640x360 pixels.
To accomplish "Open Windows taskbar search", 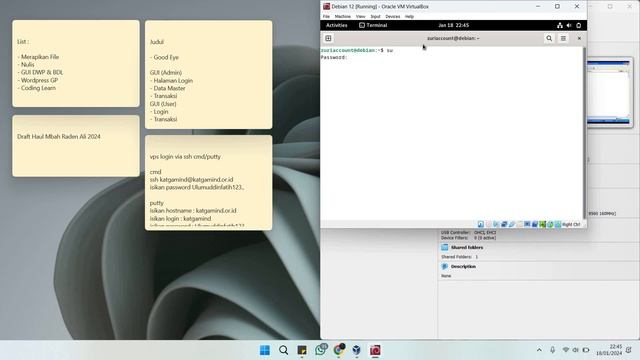I will (x=283, y=350).
